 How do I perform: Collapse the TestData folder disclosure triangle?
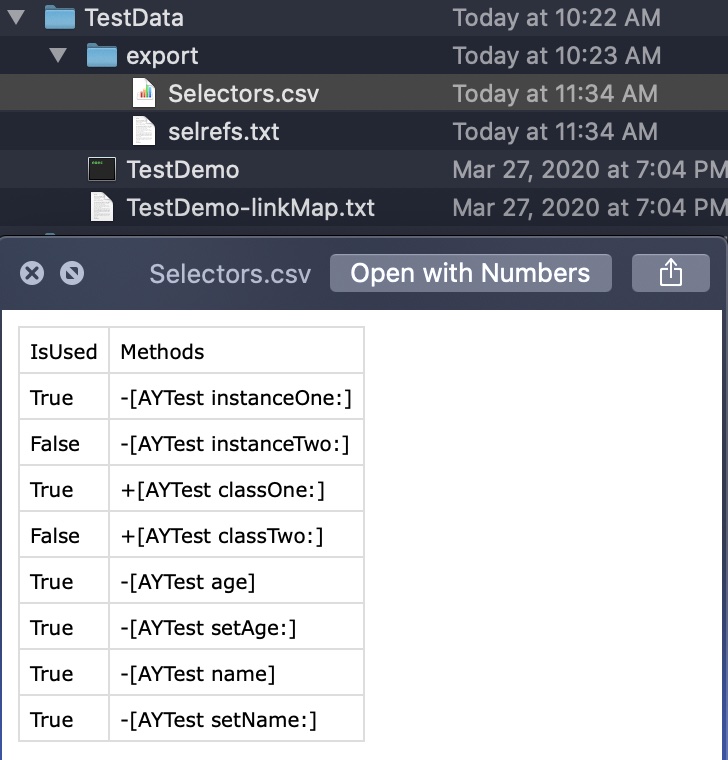(x=16, y=17)
